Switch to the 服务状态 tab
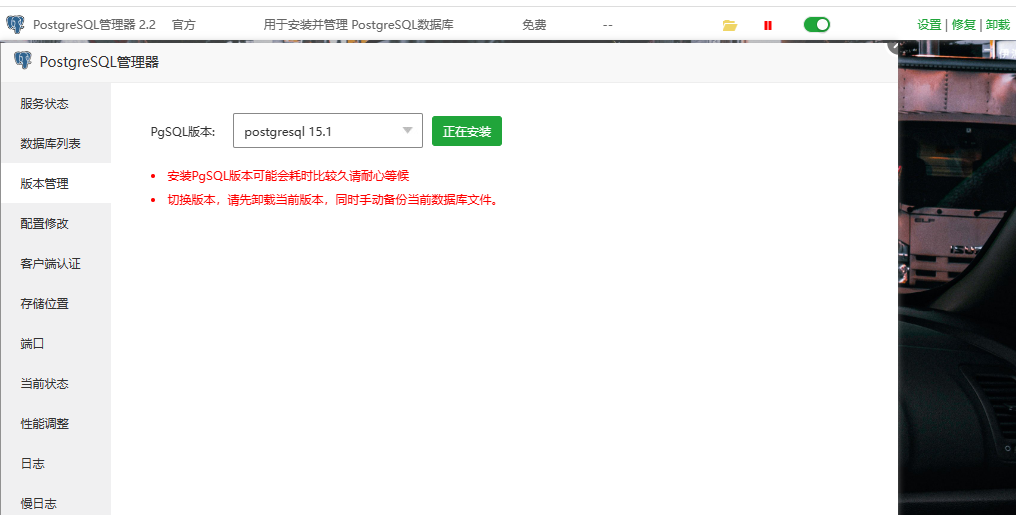The height and width of the screenshot is (515, 1016). point(56,104)
